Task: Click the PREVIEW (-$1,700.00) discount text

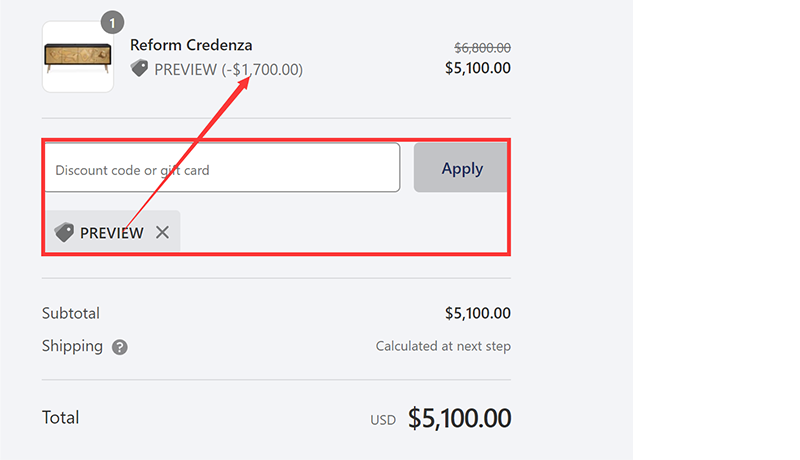Action: click(x=228, y=70)
